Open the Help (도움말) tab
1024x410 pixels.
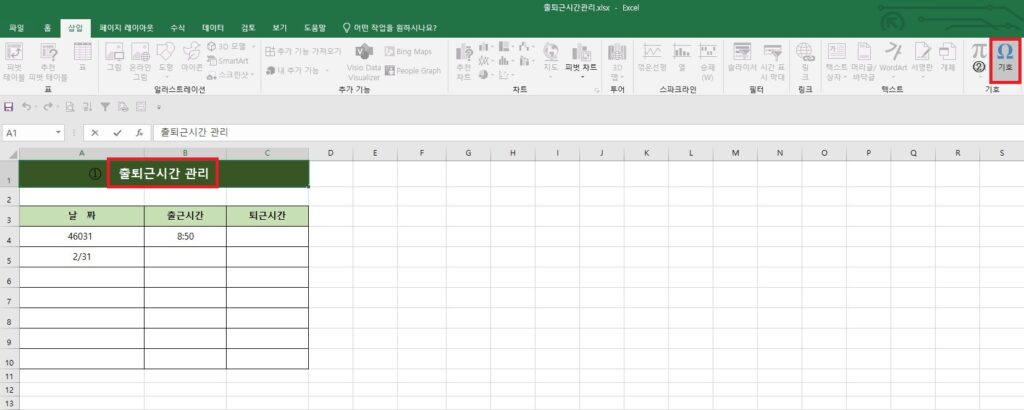[315, 28]
